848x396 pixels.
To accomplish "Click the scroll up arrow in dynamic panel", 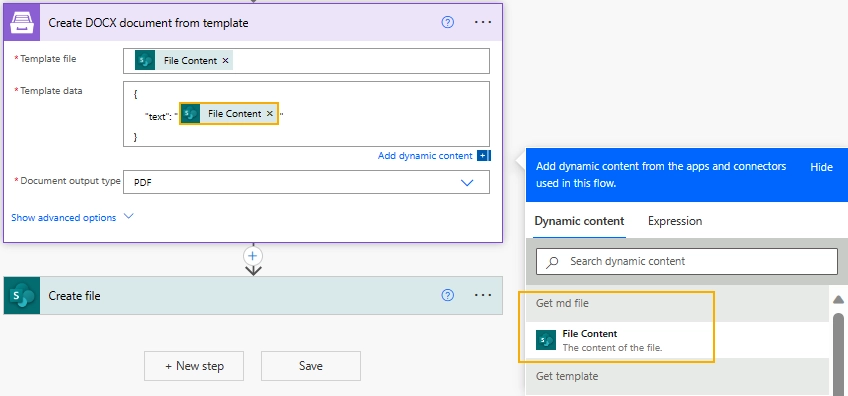I will pyautogui.click(x=838, y=299).
